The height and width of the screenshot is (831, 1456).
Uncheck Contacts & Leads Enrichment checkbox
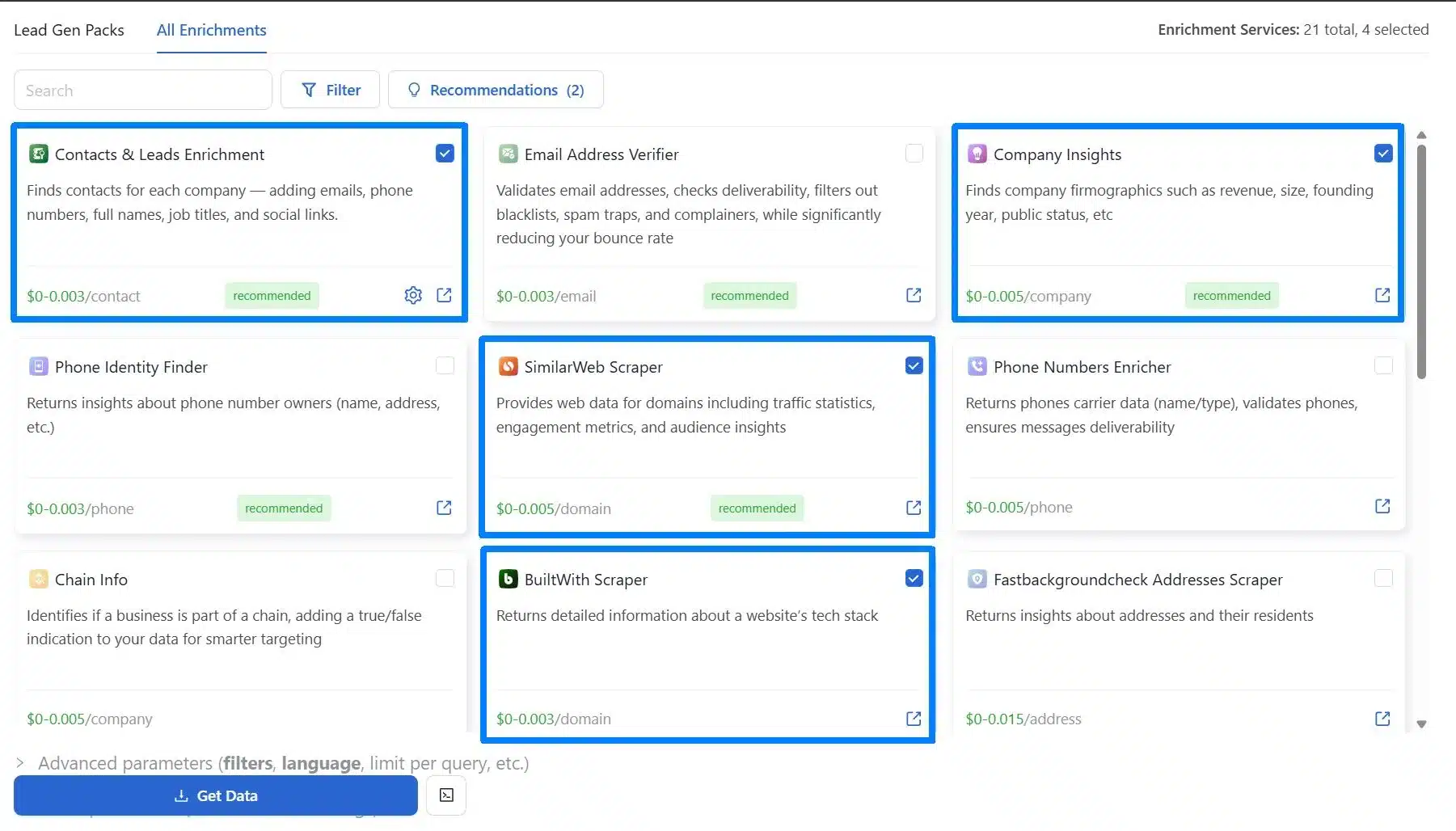pos(445,154)
